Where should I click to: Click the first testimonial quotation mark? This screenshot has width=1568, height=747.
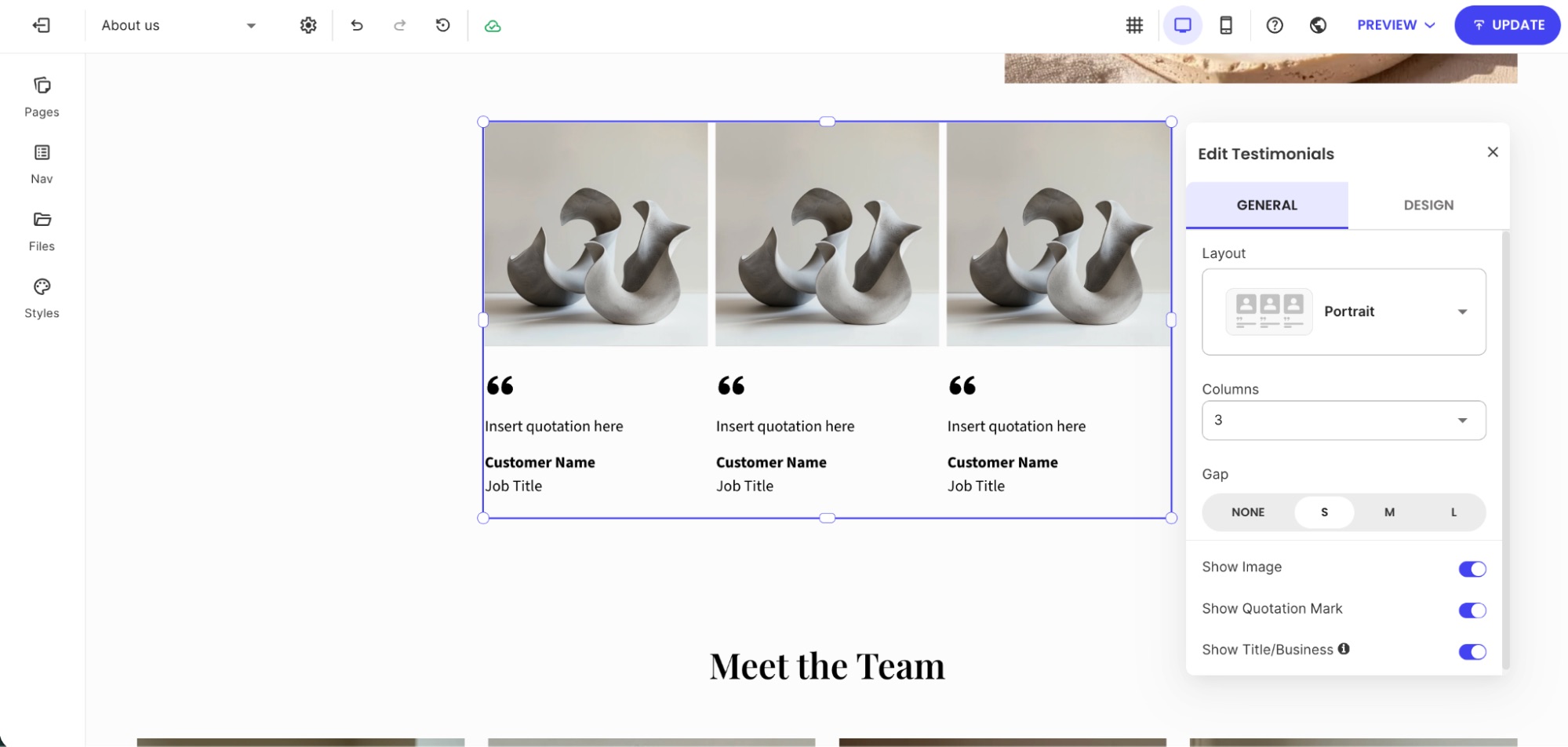(500, 385)
